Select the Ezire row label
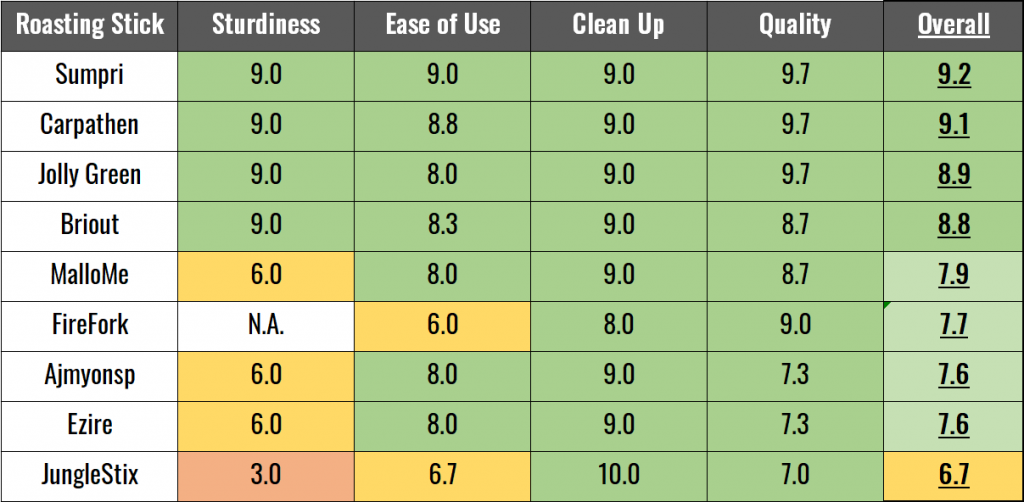 click(89, 426)
